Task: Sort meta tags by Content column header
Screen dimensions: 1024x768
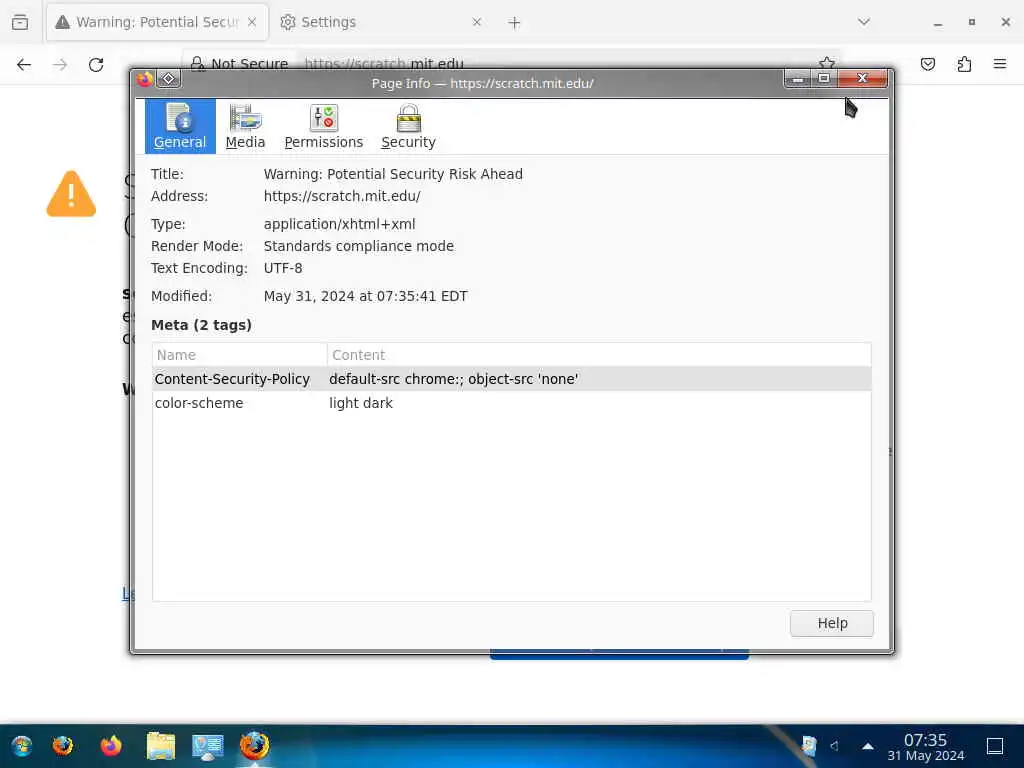Action: 599,355
